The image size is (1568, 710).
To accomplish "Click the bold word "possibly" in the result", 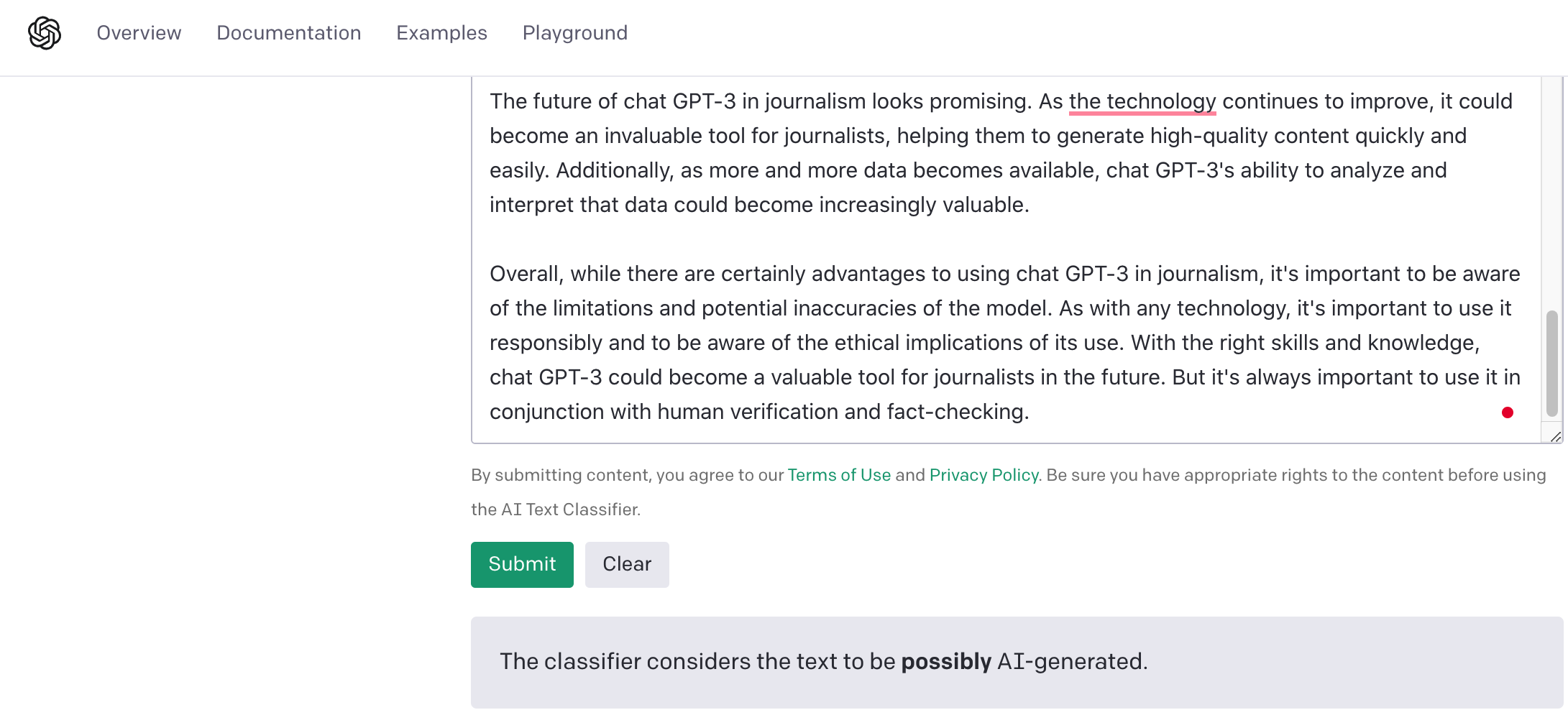I will point(946,662).
